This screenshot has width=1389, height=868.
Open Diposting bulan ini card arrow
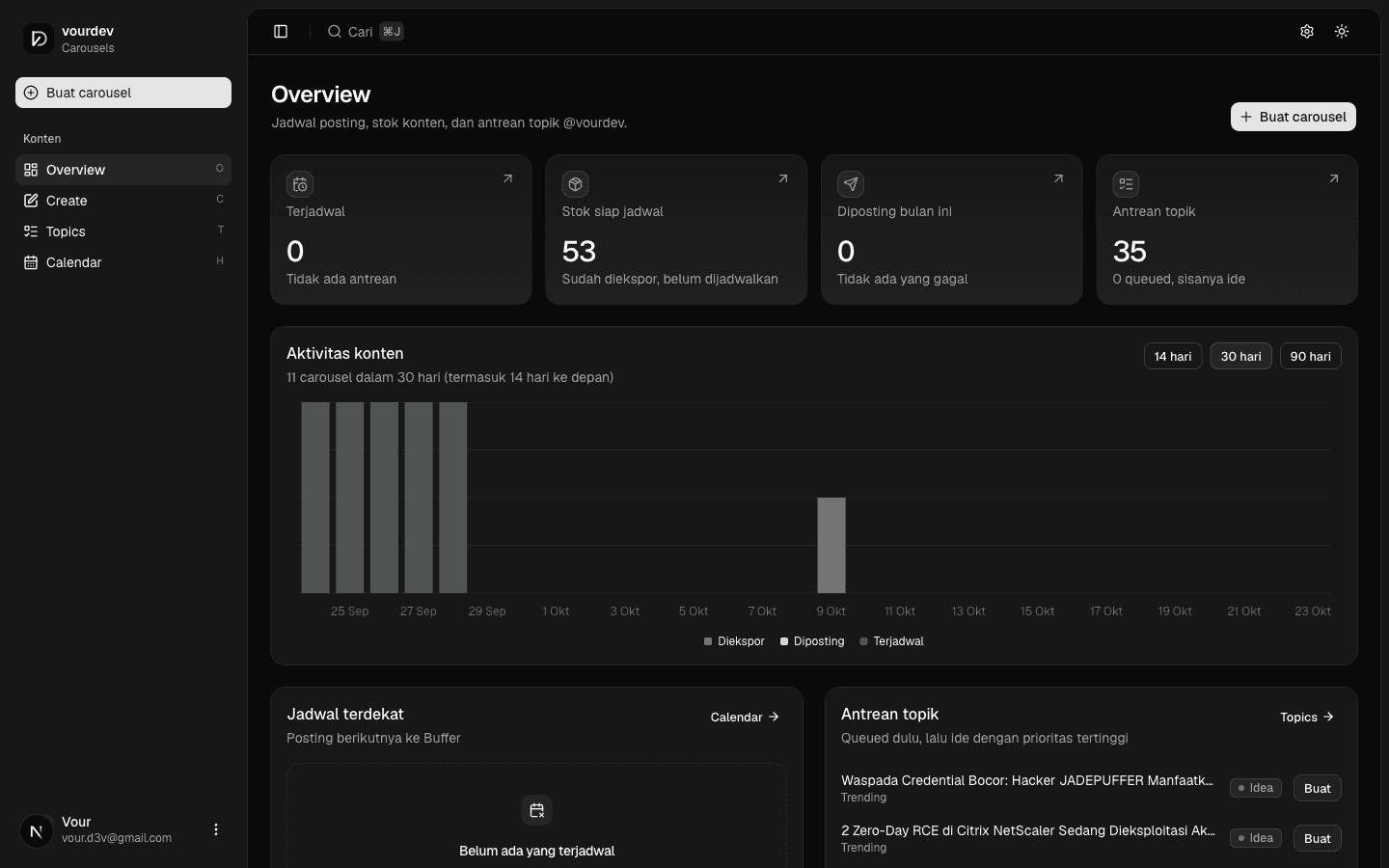[x=1058, y=178]
